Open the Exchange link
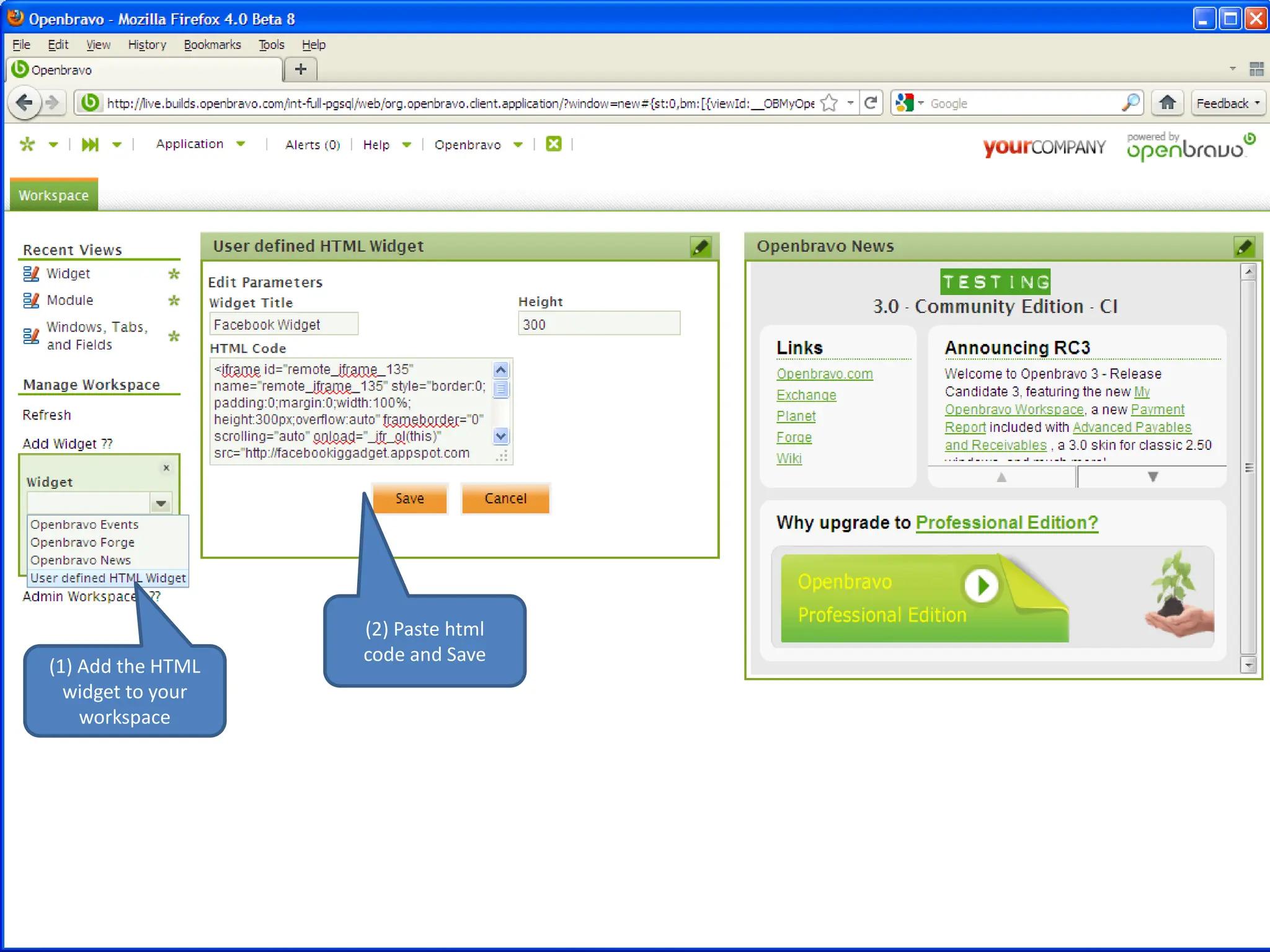Screen dimensions: 1270x952 (x=806, y=395)
